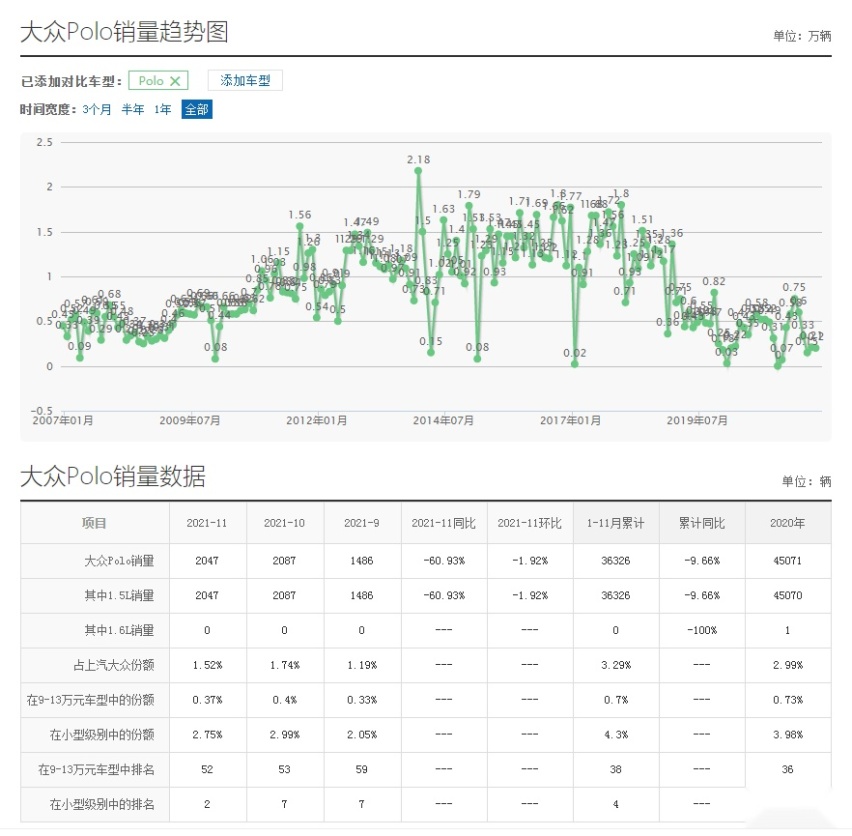Click the 在9-13万元车型中的份额 row label
The height and width of the screenshot is (836, 852).
[91, 700]
